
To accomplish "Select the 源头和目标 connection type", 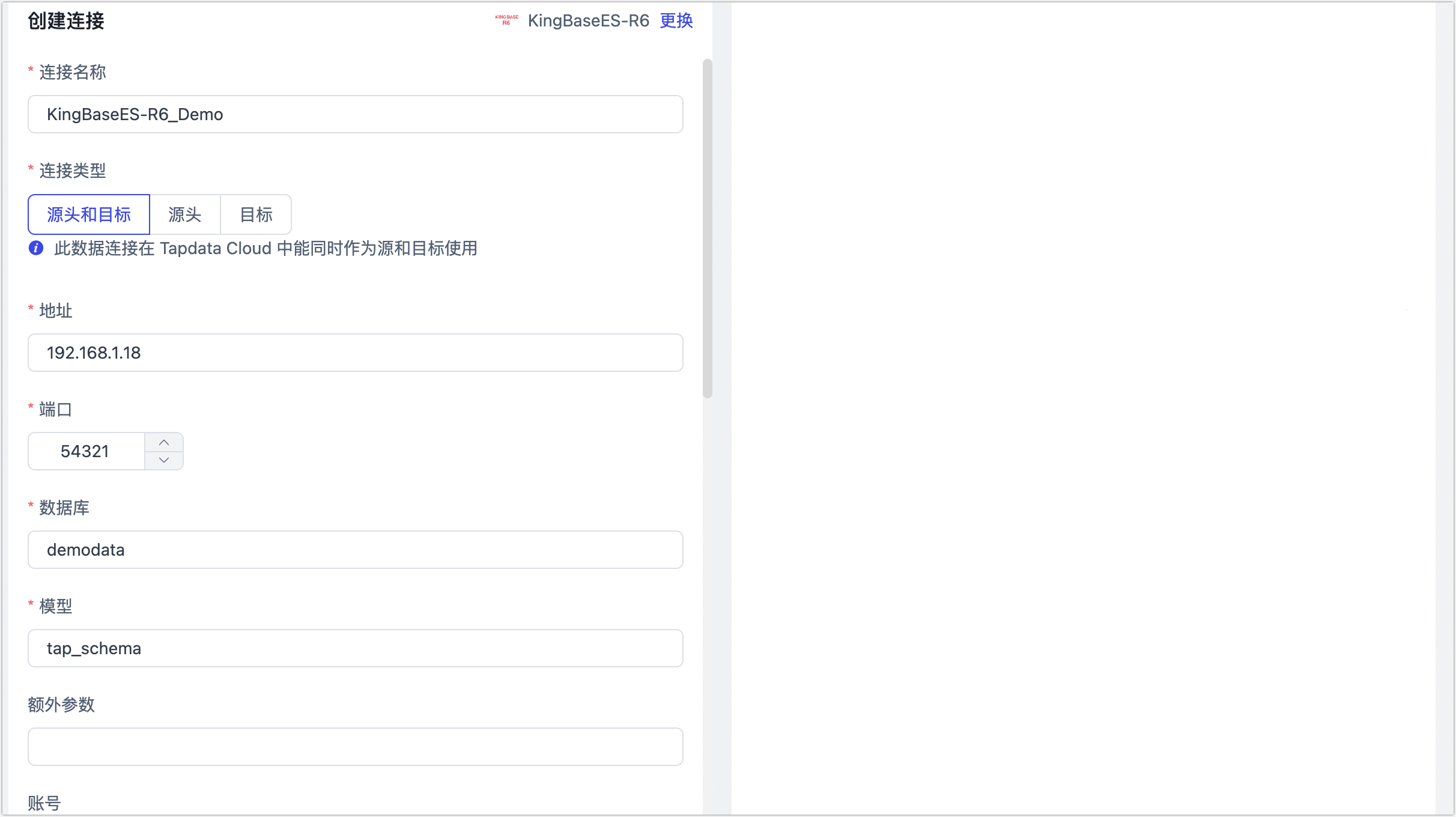I will [89, 214].
